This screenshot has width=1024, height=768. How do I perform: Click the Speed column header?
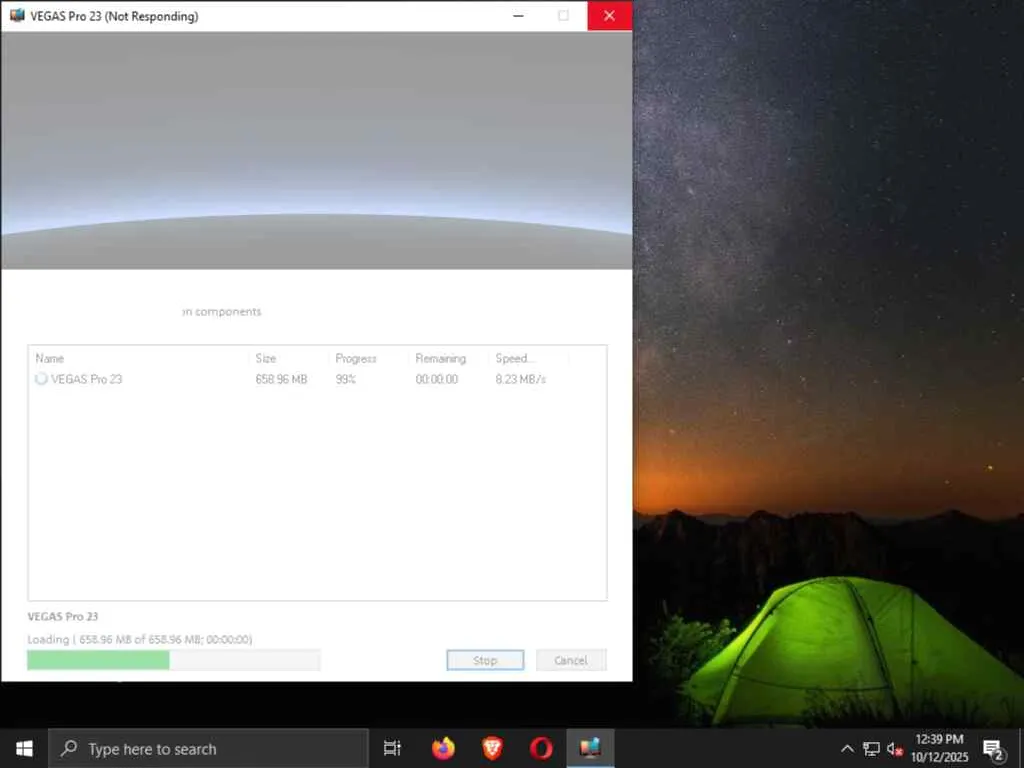(515, 358)
